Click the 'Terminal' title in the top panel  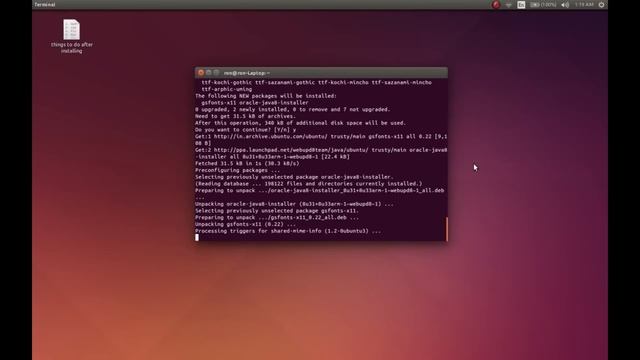coord(44,5)
